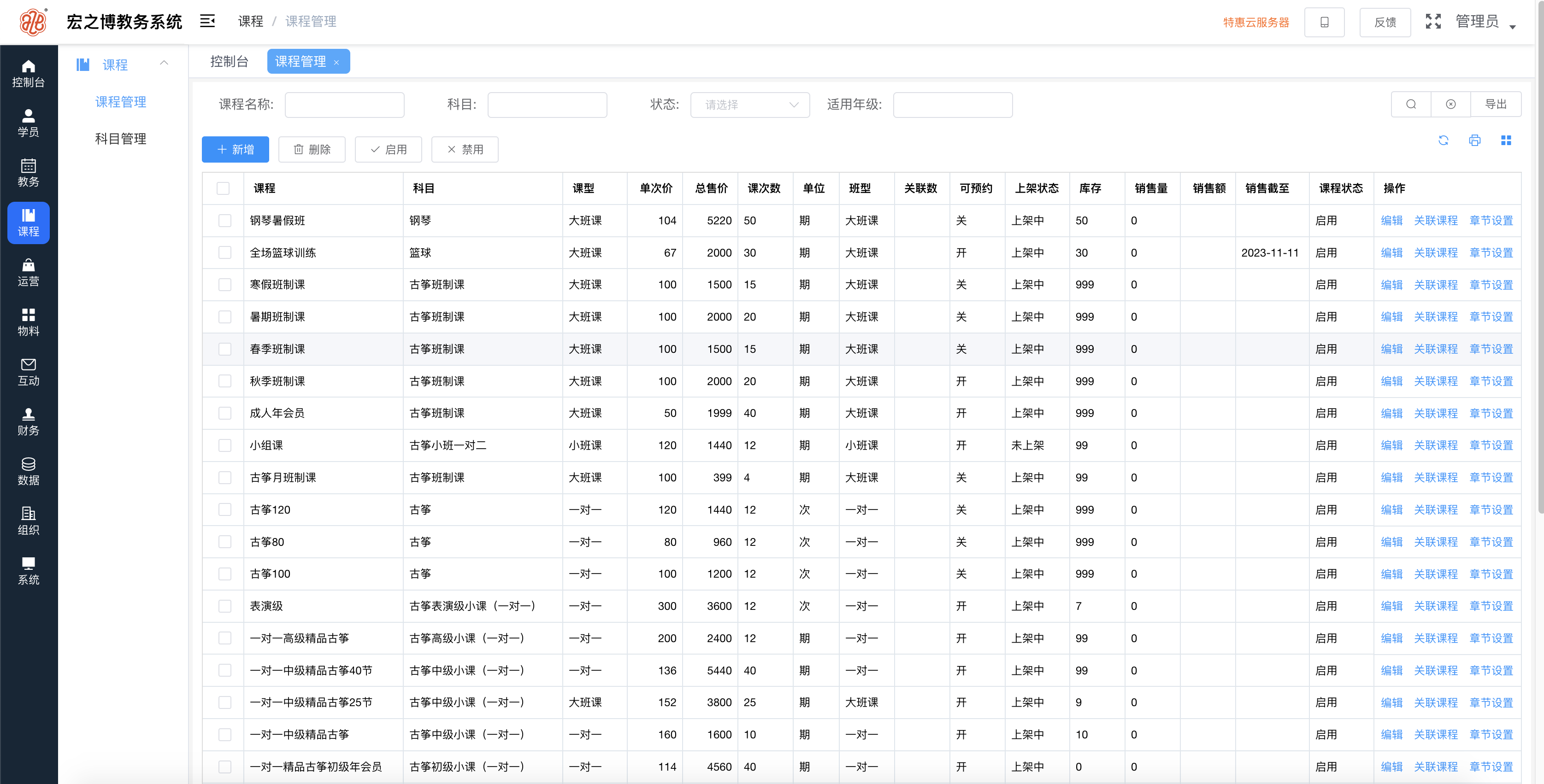Click the 导出 button

[x=1496, y=104]
